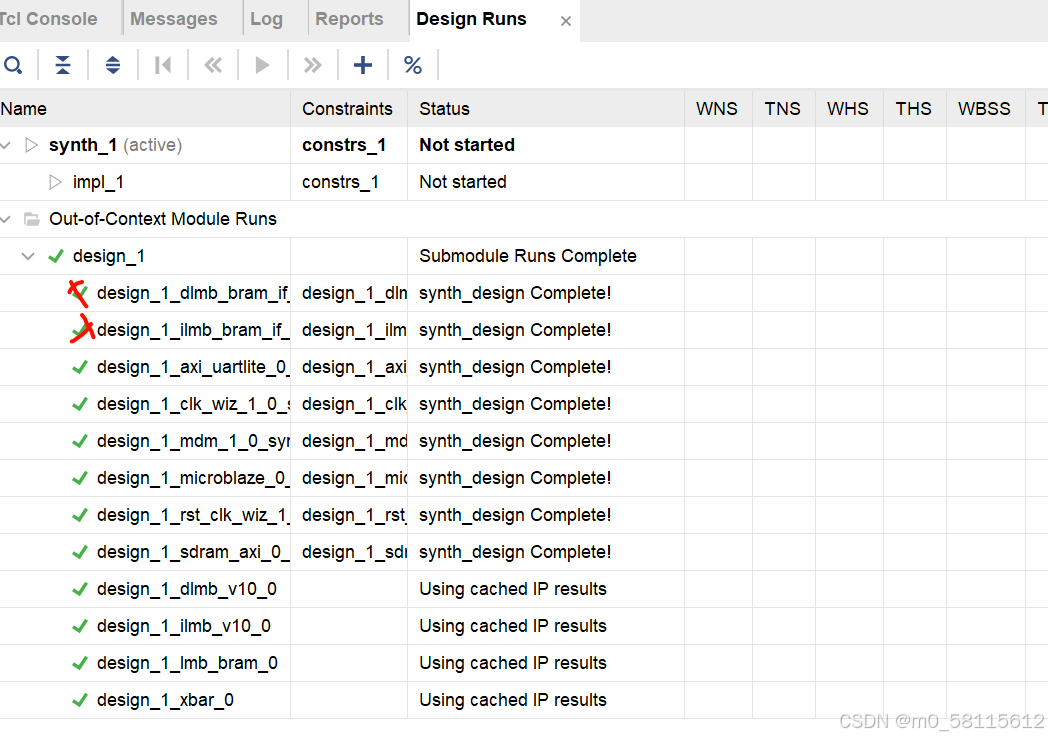Click checkmark beside design_1_ilmb_v10_0
1048x739 pixels.
click(x=80, y=626)
